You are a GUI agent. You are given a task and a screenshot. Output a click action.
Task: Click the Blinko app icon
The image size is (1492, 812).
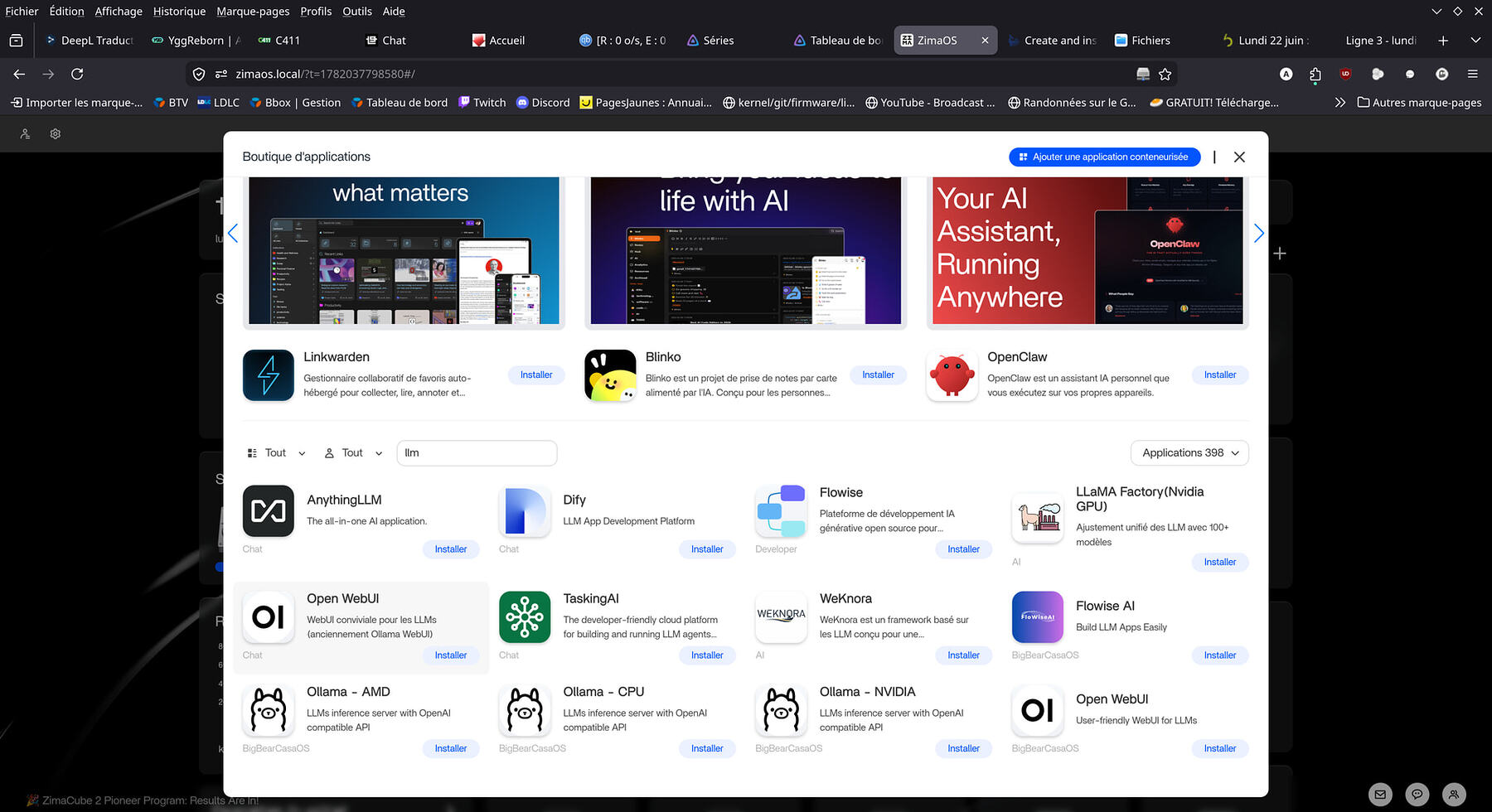coord(610,375)
